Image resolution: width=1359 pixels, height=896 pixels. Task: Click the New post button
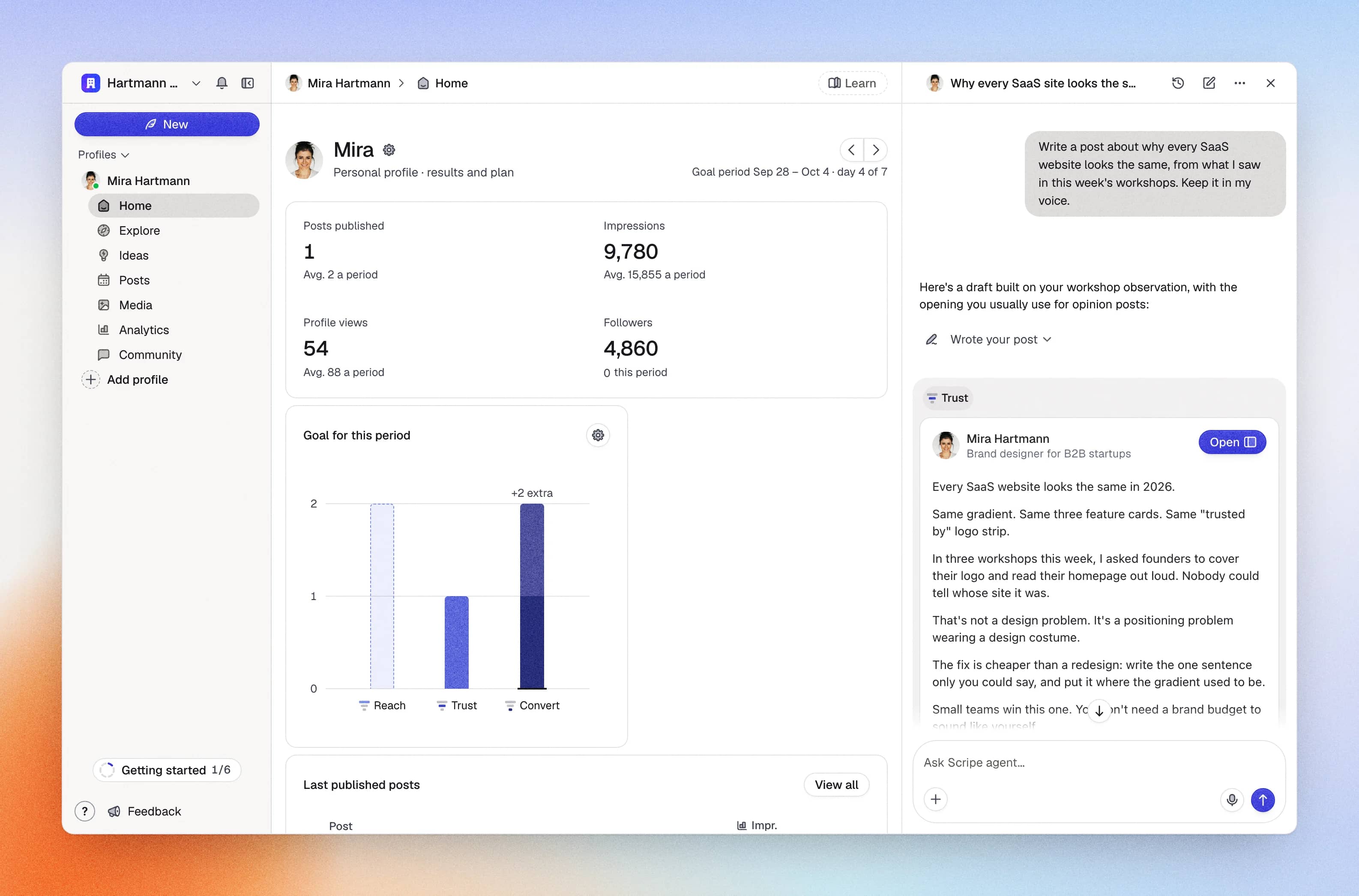pos(167,124)
